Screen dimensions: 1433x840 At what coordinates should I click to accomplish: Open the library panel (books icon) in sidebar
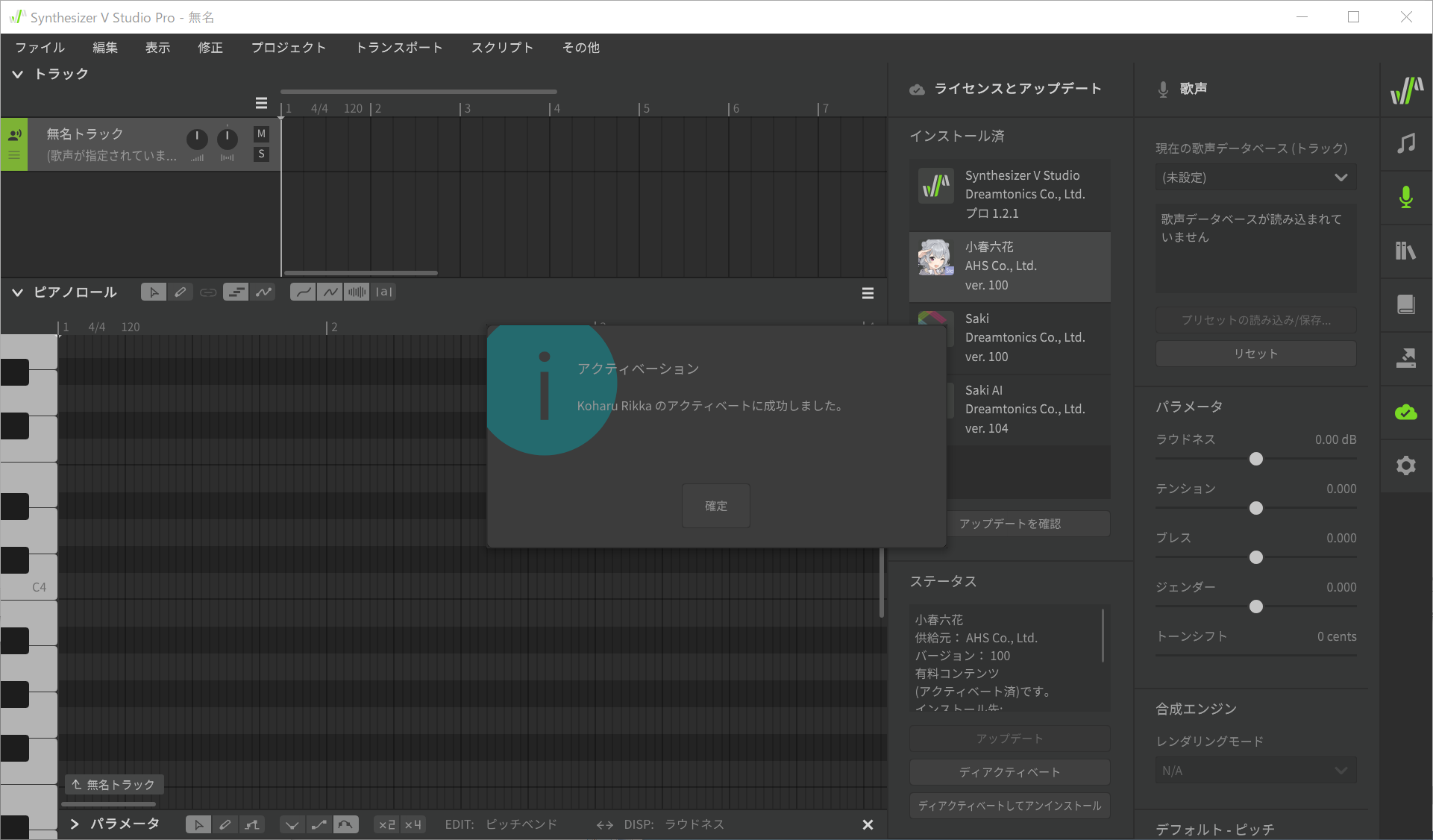(x=1406, y=251)
